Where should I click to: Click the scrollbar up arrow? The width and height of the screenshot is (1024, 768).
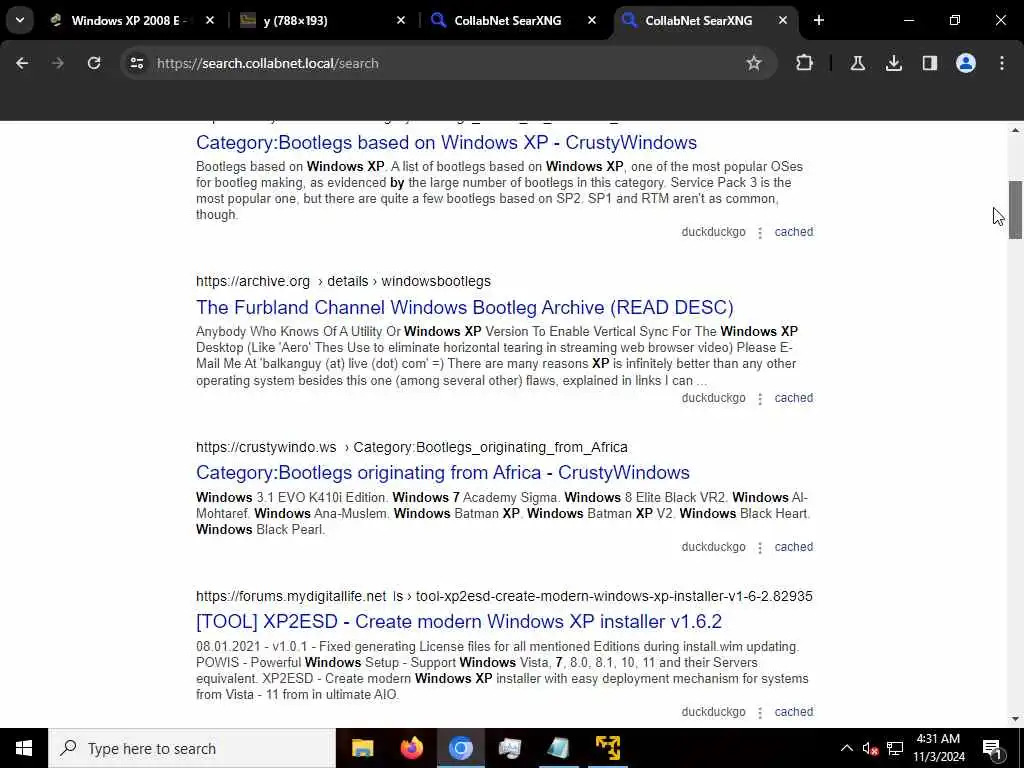click(1015, 130)
